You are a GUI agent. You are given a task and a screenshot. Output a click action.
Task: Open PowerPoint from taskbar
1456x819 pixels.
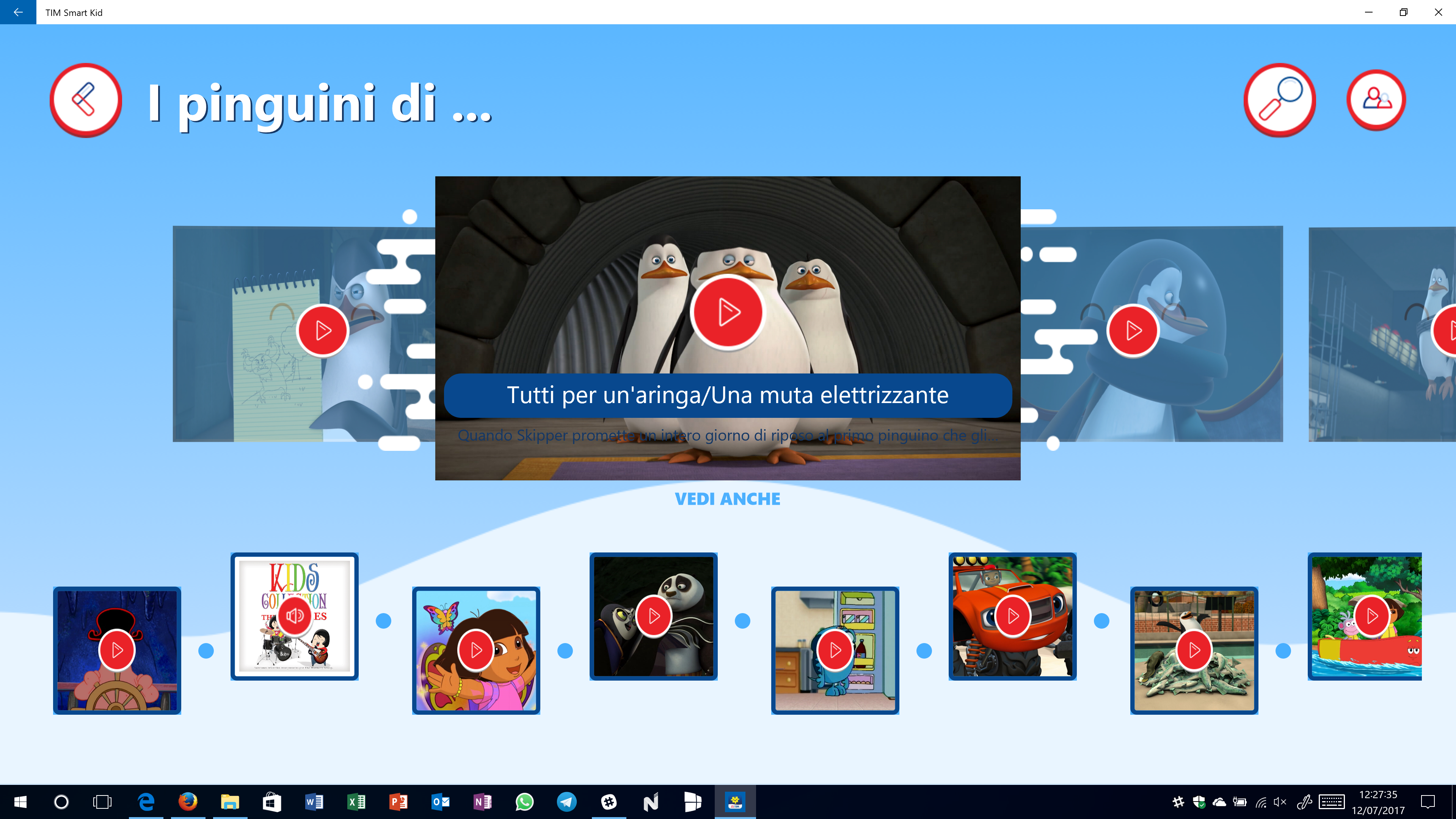tap(399, 802)
